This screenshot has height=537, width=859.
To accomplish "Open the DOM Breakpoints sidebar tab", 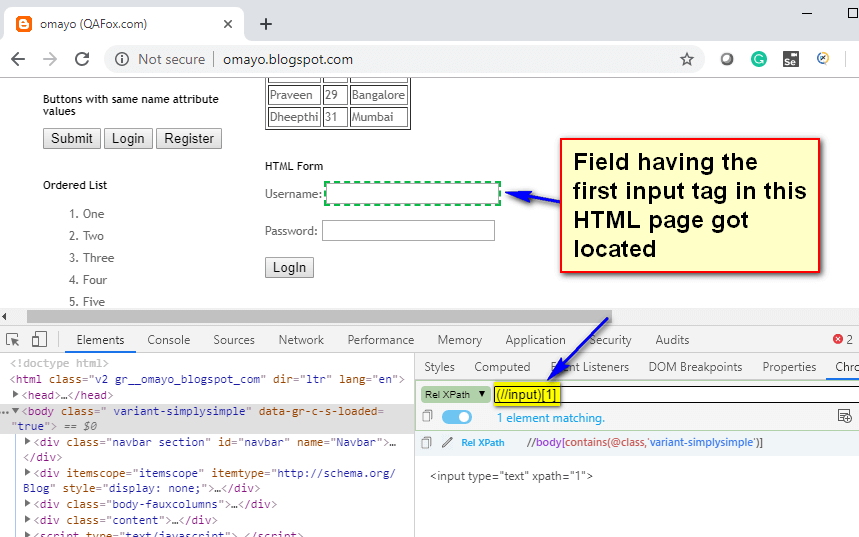I will [695, 367].
